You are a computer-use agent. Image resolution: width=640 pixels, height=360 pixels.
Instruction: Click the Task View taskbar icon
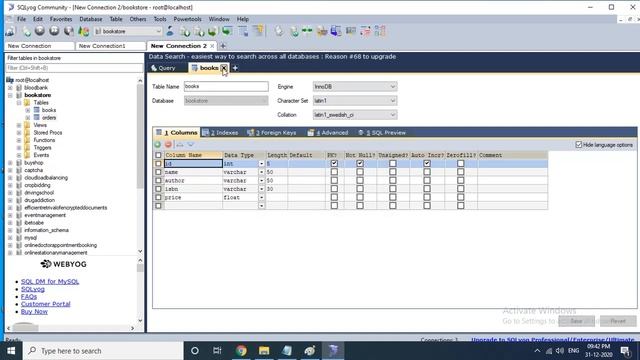(217, 351)
